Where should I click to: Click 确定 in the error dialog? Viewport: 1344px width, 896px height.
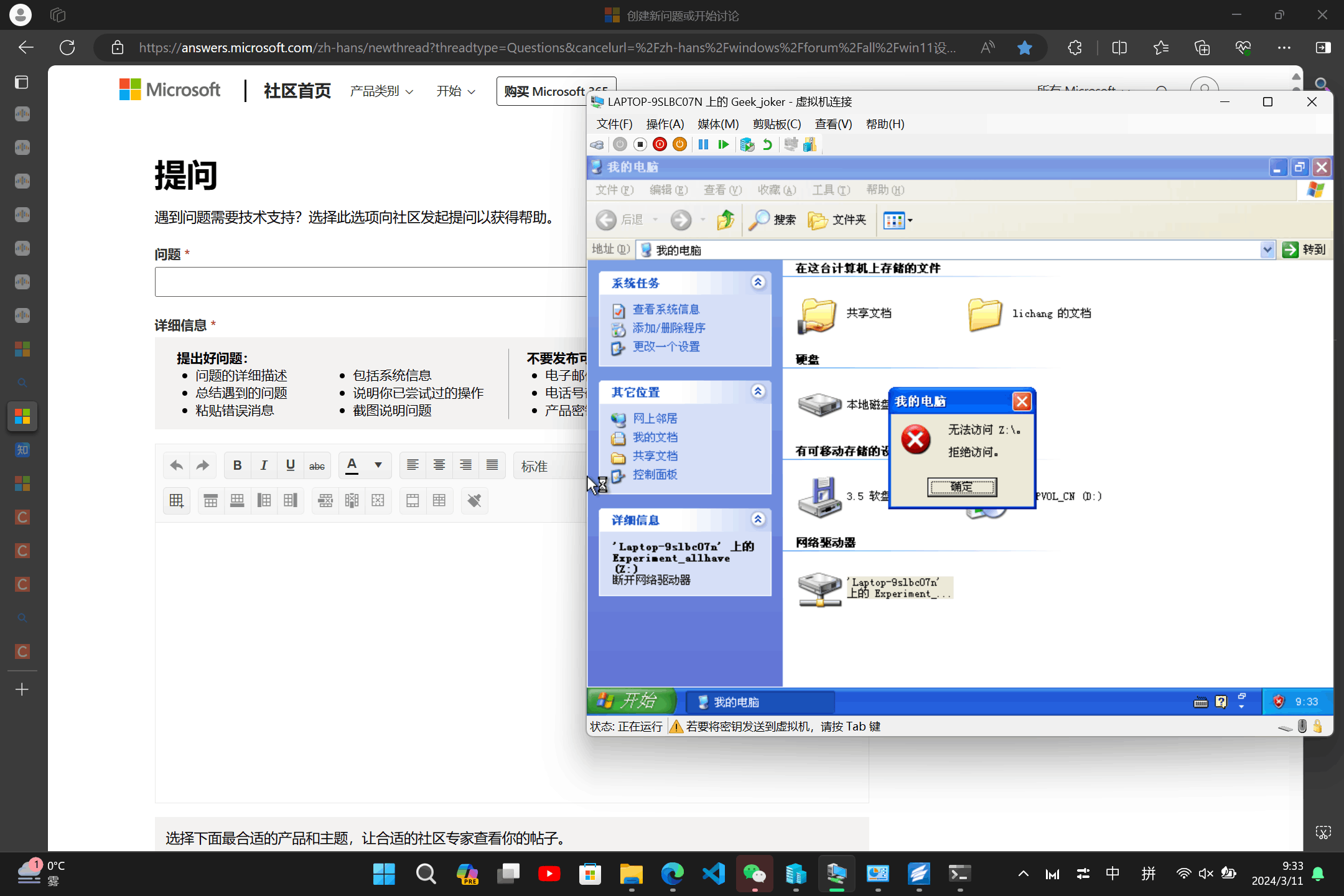[961, 487]
